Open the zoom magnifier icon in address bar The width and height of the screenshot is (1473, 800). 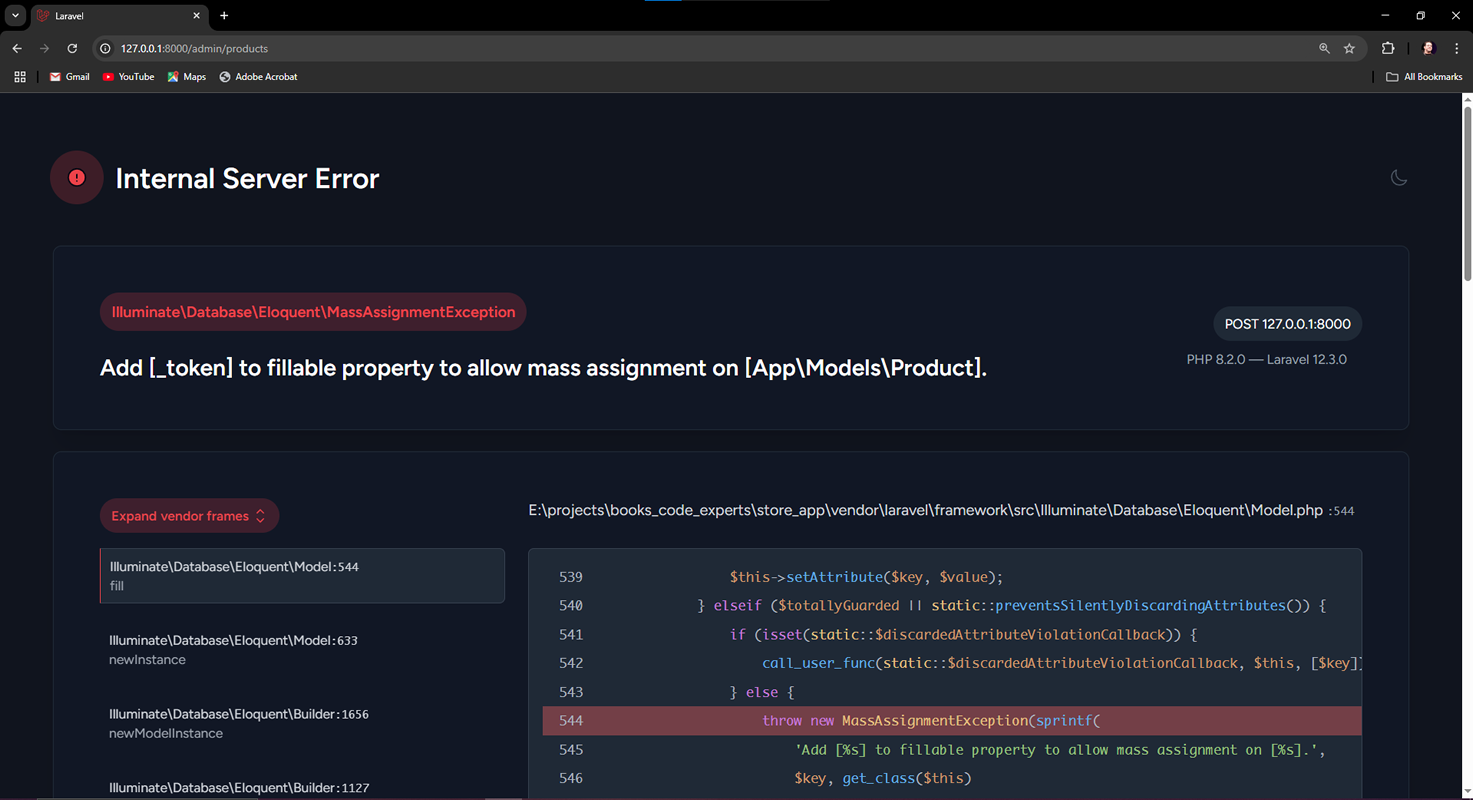1324,48
